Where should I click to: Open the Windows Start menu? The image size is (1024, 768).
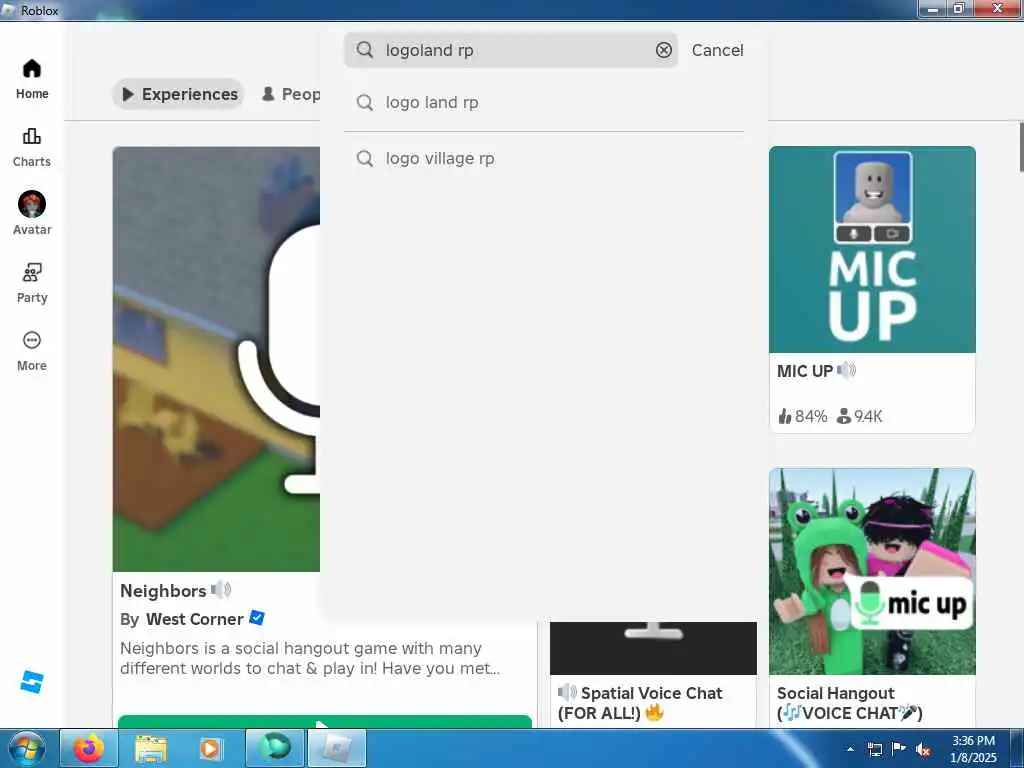(x=27, y=748)
